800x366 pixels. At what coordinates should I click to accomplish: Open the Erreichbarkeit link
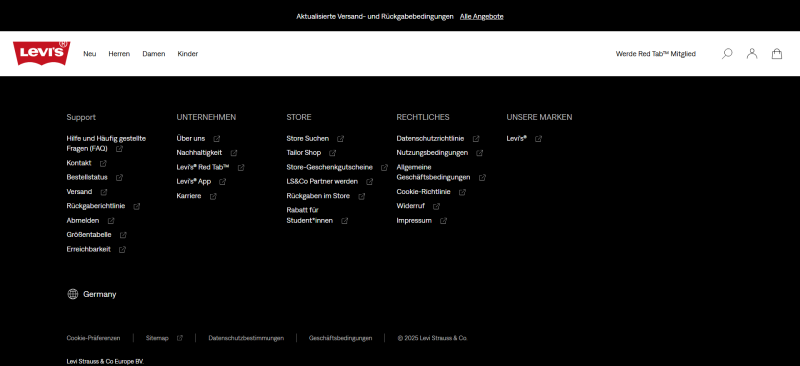click(x=88, y=249)
